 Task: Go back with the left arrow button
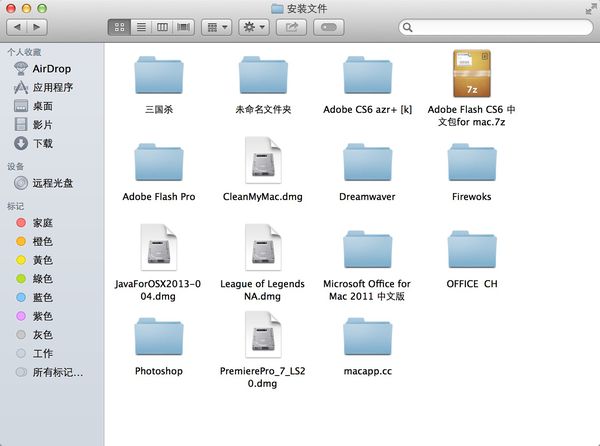point(17,27)
